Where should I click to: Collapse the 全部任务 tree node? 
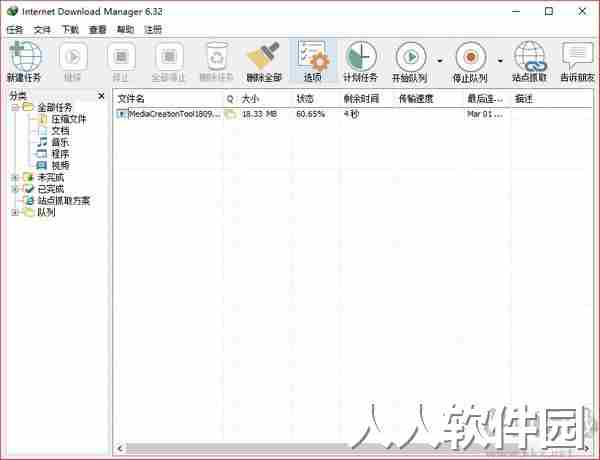coord(15,108)
